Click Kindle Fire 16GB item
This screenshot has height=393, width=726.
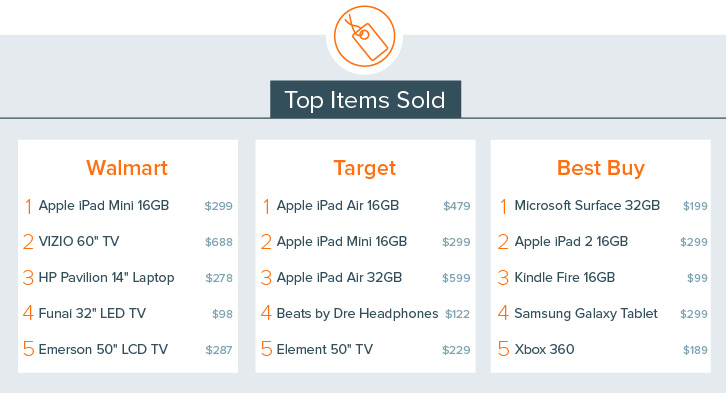[564, 277]
